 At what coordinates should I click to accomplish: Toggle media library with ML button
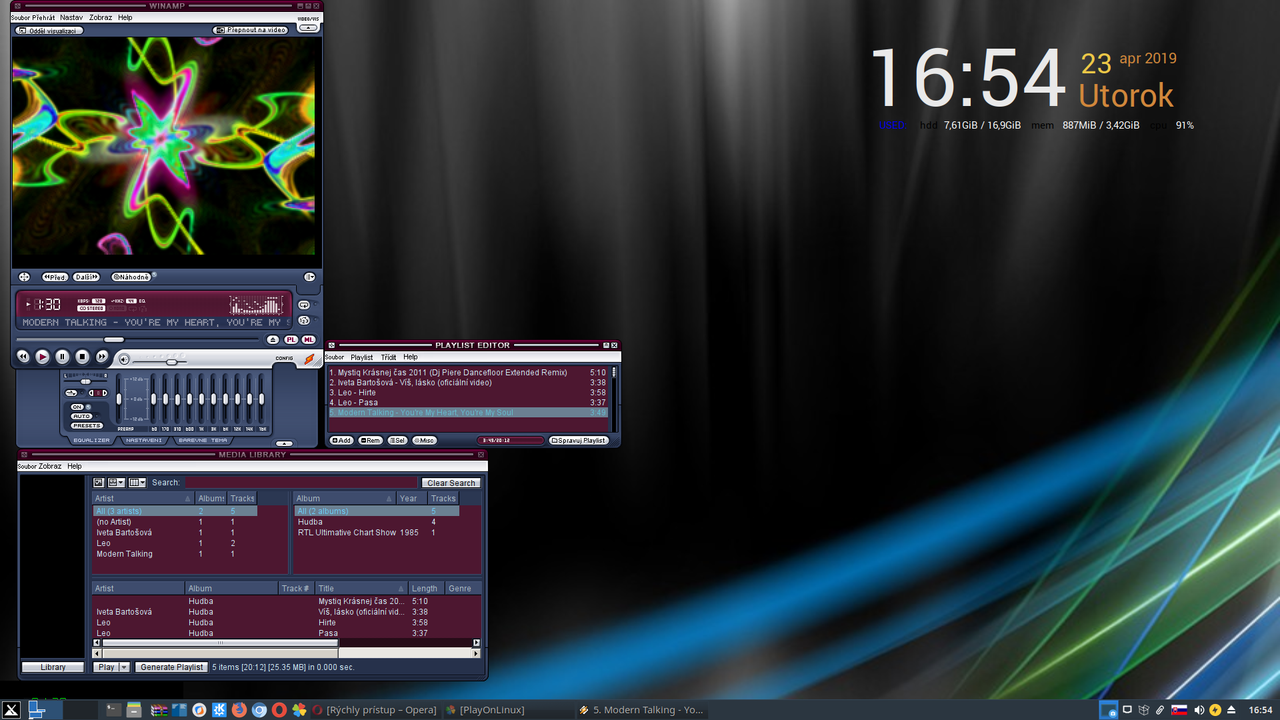(x=309, y=340)
